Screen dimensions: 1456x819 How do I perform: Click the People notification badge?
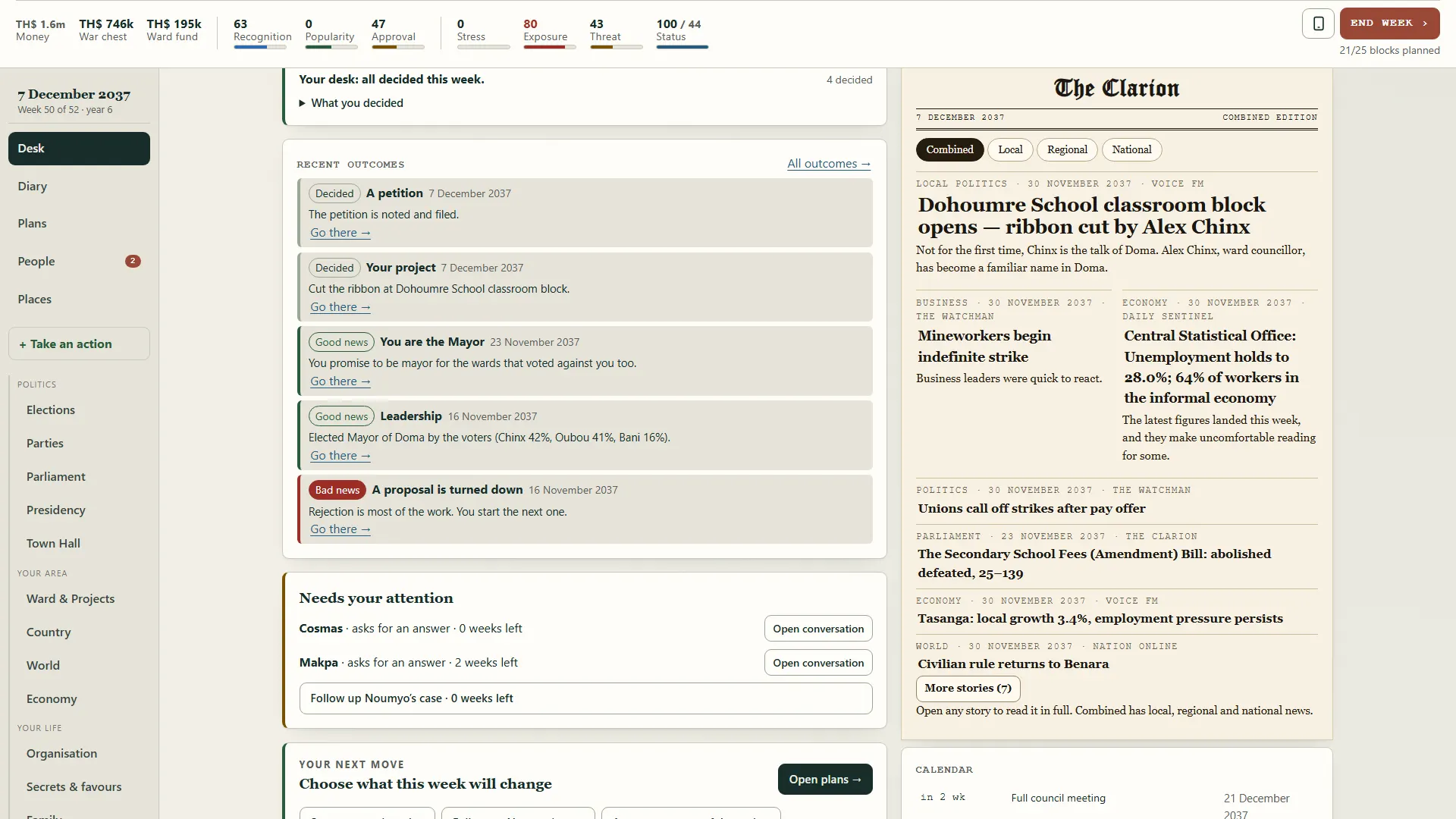click(133, 261)
